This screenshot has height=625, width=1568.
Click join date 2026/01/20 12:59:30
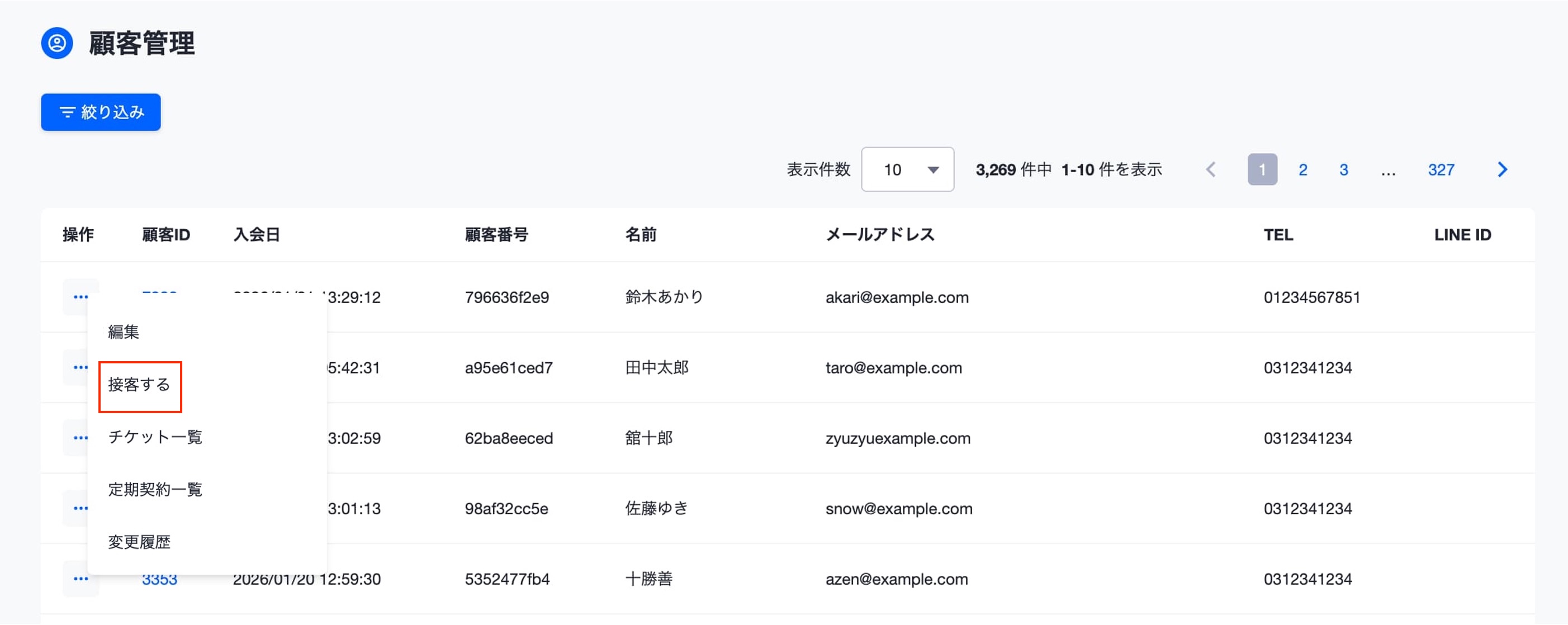click(x=307, y=579)
